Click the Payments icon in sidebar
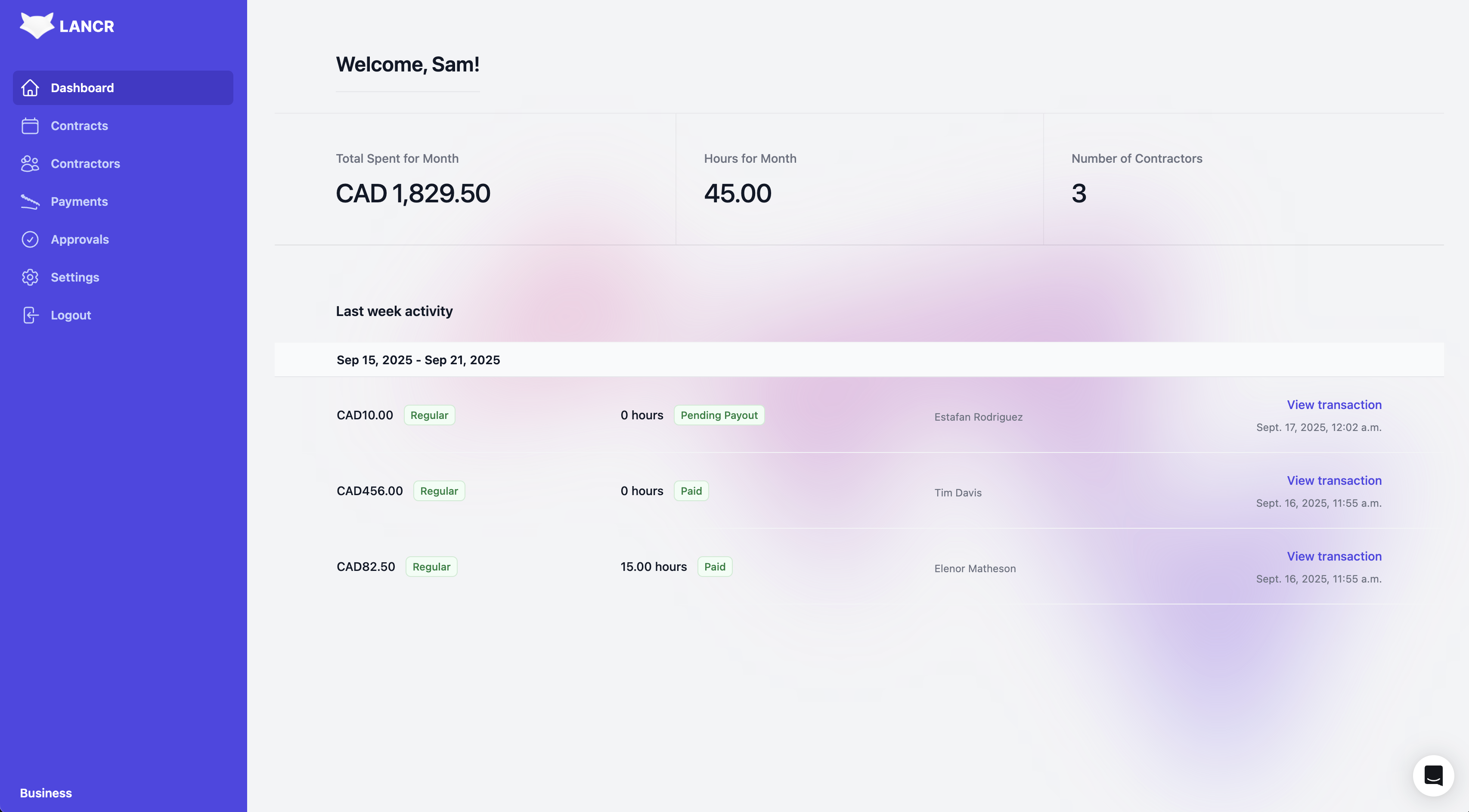The height and width of the screenshot is (812, 1469). (30, 201)
